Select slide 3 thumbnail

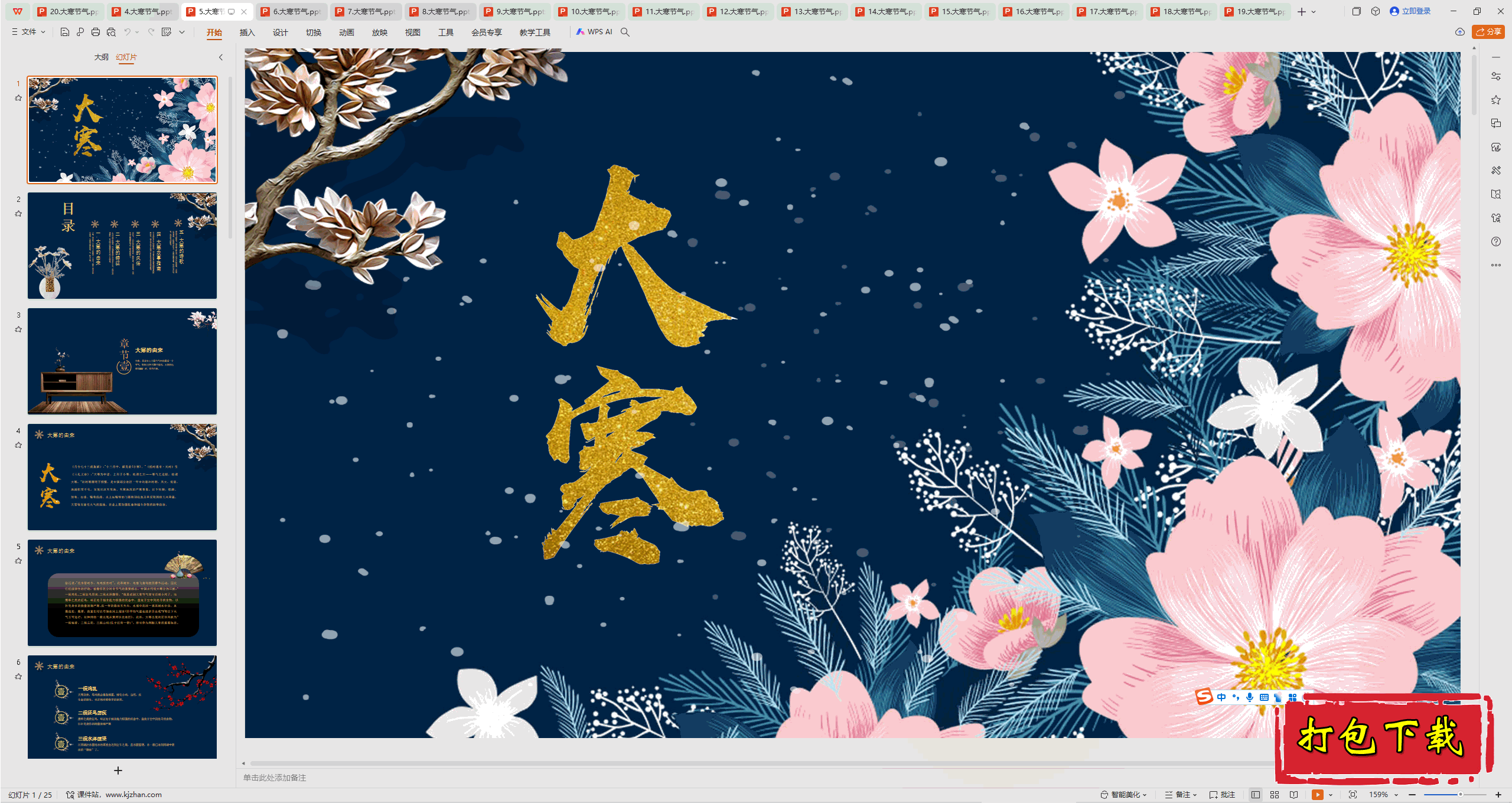pos(122,361)
